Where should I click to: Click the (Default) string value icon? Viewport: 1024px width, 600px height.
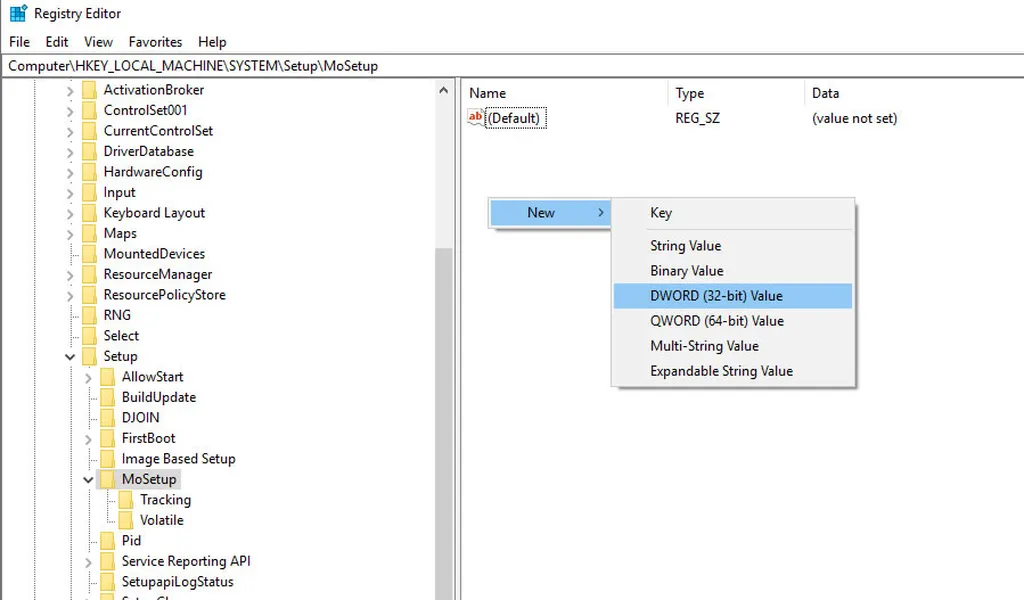(476, 118)
